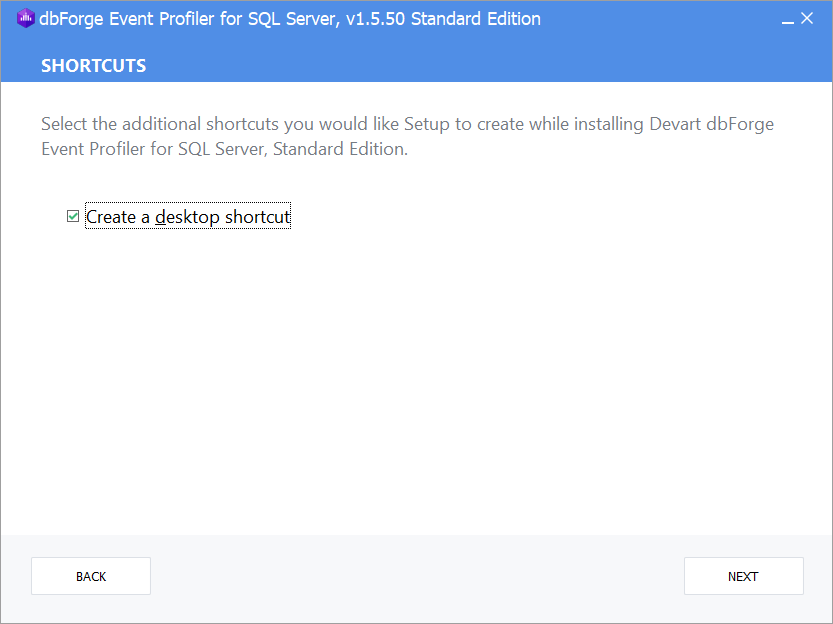
Task: Go to the NEXT setup step
Action: coord(743,576)
